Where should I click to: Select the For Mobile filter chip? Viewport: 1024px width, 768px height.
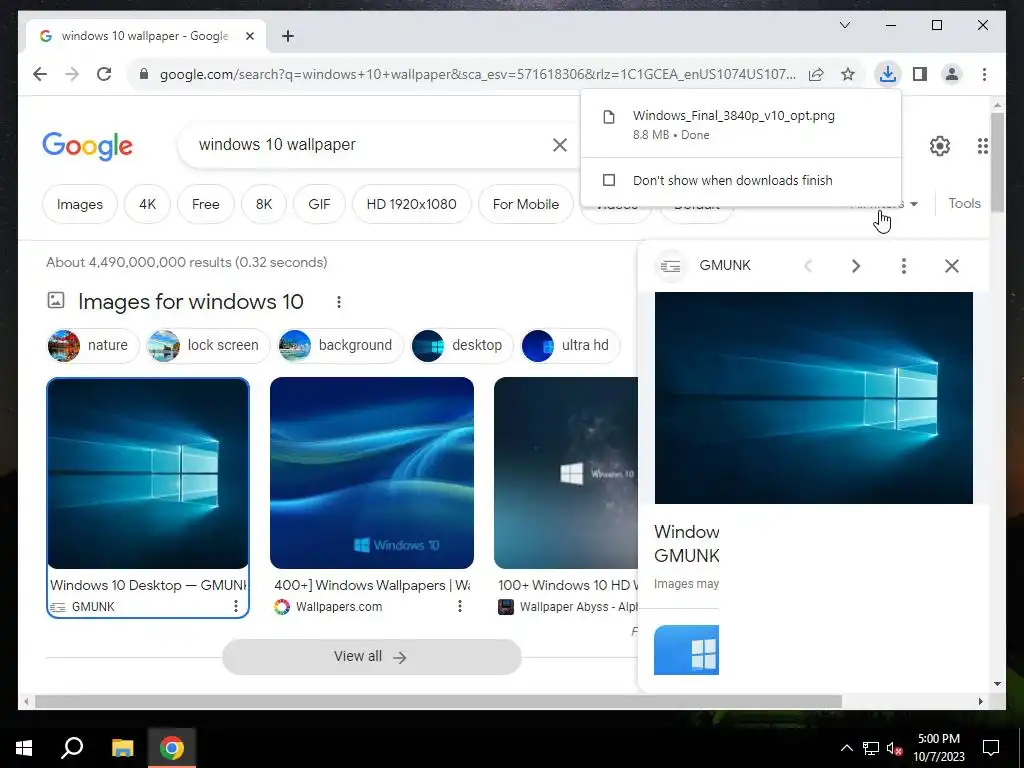526,204
